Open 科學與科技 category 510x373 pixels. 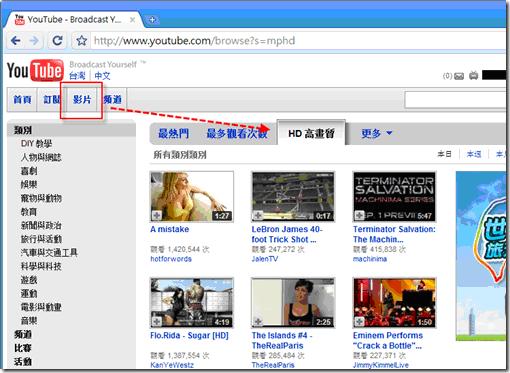pos(41,266)
